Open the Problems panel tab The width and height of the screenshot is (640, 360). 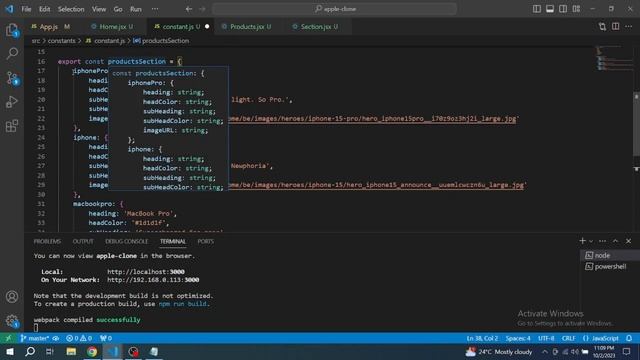coord(47,242)
